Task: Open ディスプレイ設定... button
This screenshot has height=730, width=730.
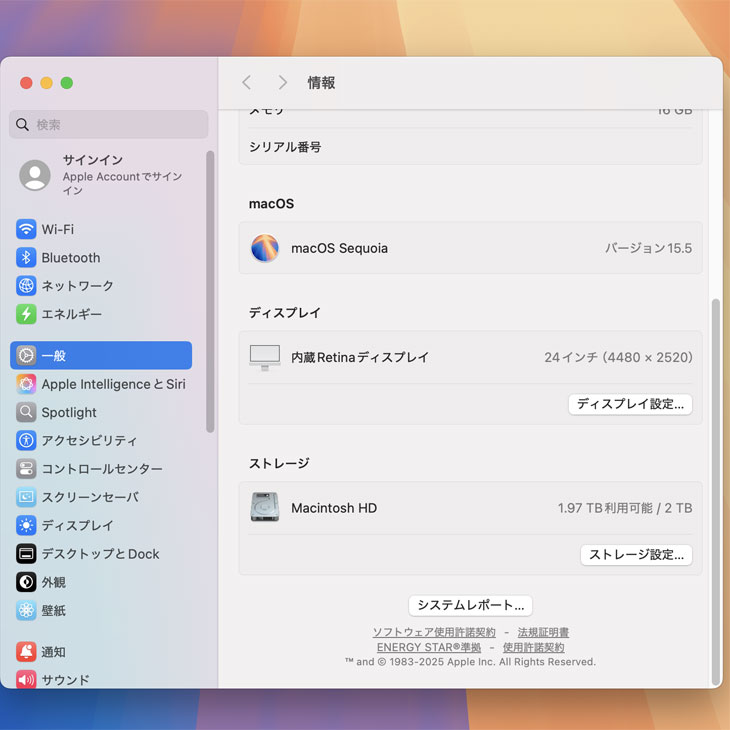Action: pos(630,404)
